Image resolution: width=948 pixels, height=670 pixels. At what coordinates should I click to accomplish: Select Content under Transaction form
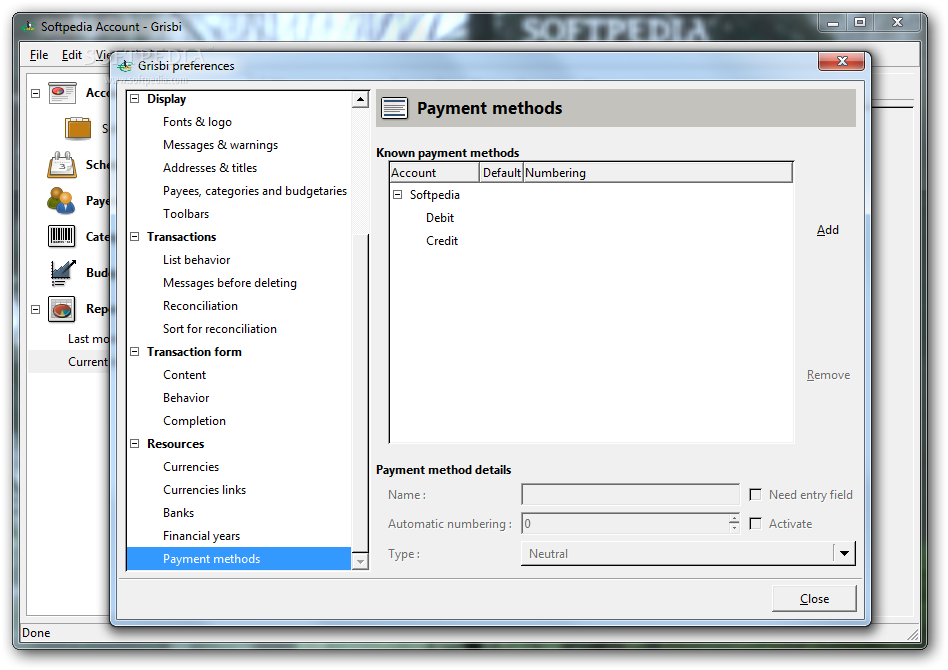[184, 374]
